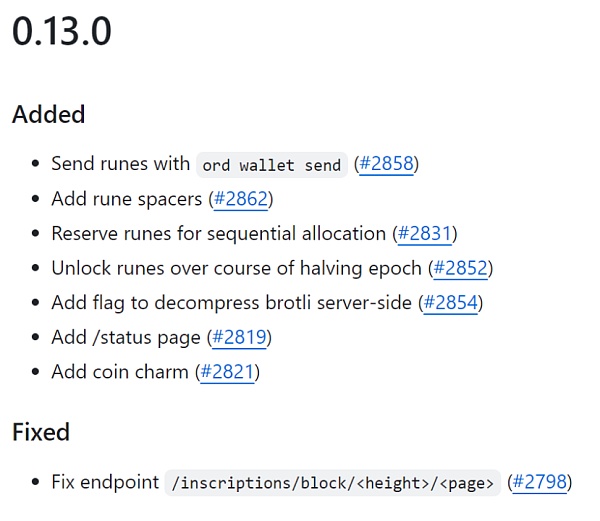Viewport: 600px width, 521px height.
Task: Click the 'Send runes with' text
Action: (120, 164)
